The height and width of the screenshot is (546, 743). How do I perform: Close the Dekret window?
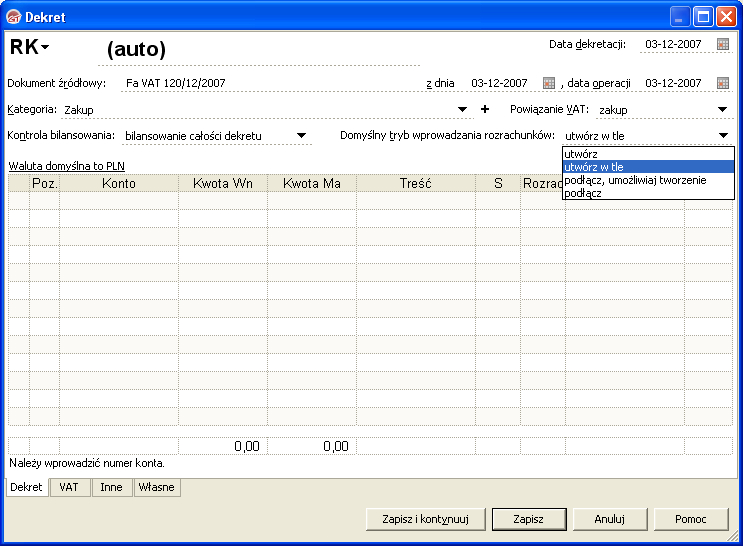point(725,17)
